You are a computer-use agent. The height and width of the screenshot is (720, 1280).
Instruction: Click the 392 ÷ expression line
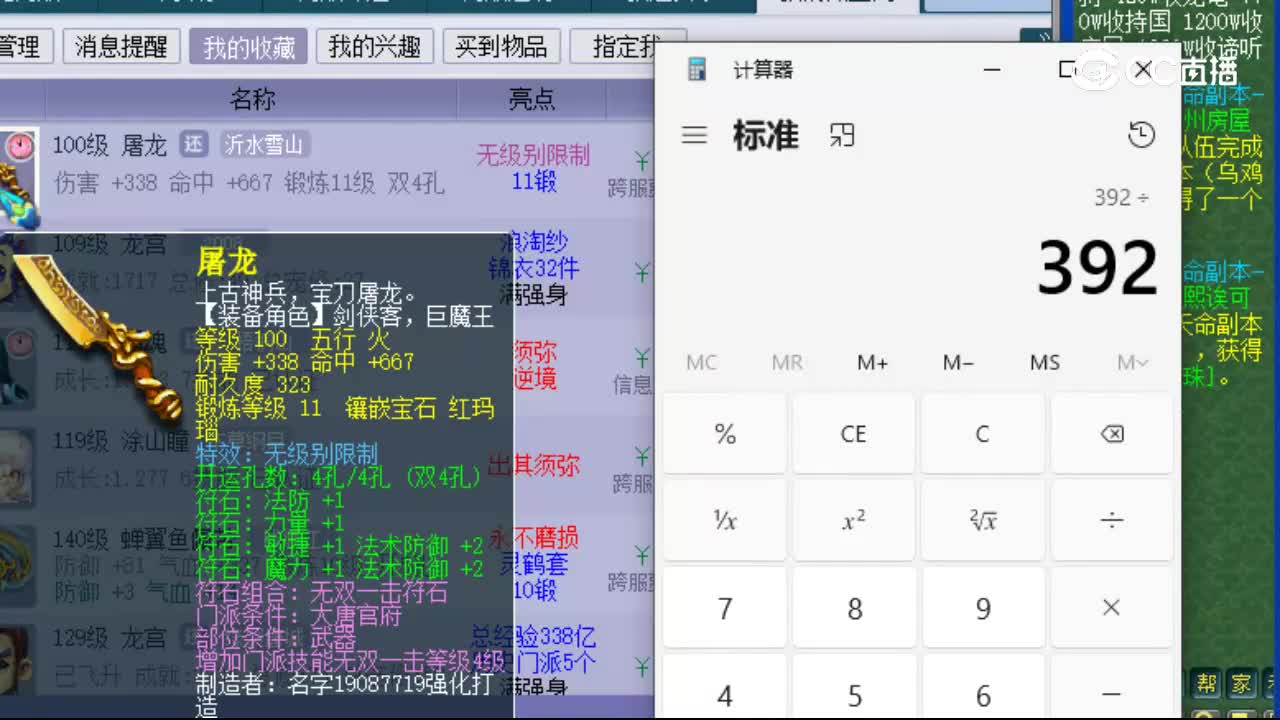tap(1121, 197)
